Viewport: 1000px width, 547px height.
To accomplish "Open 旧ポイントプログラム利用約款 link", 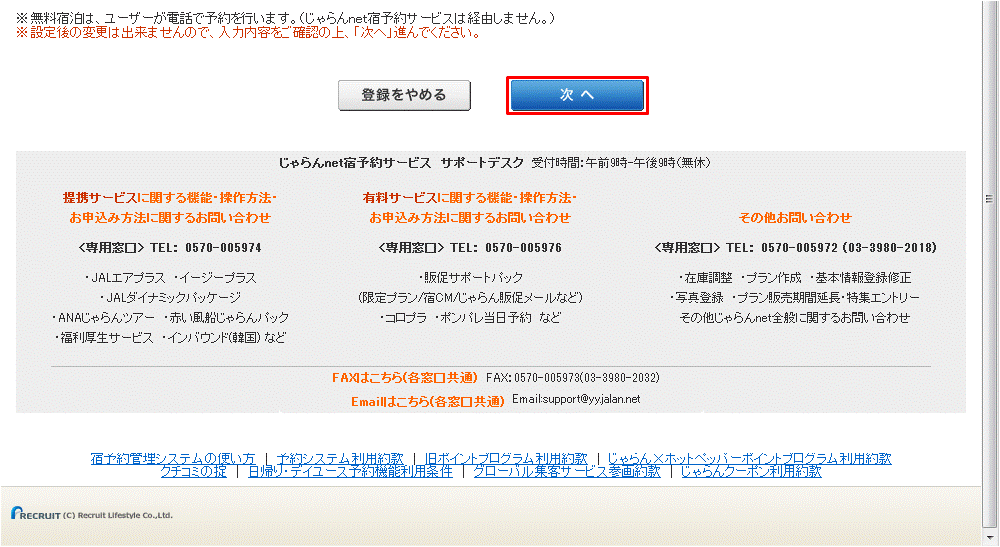I will pos(506,458).
